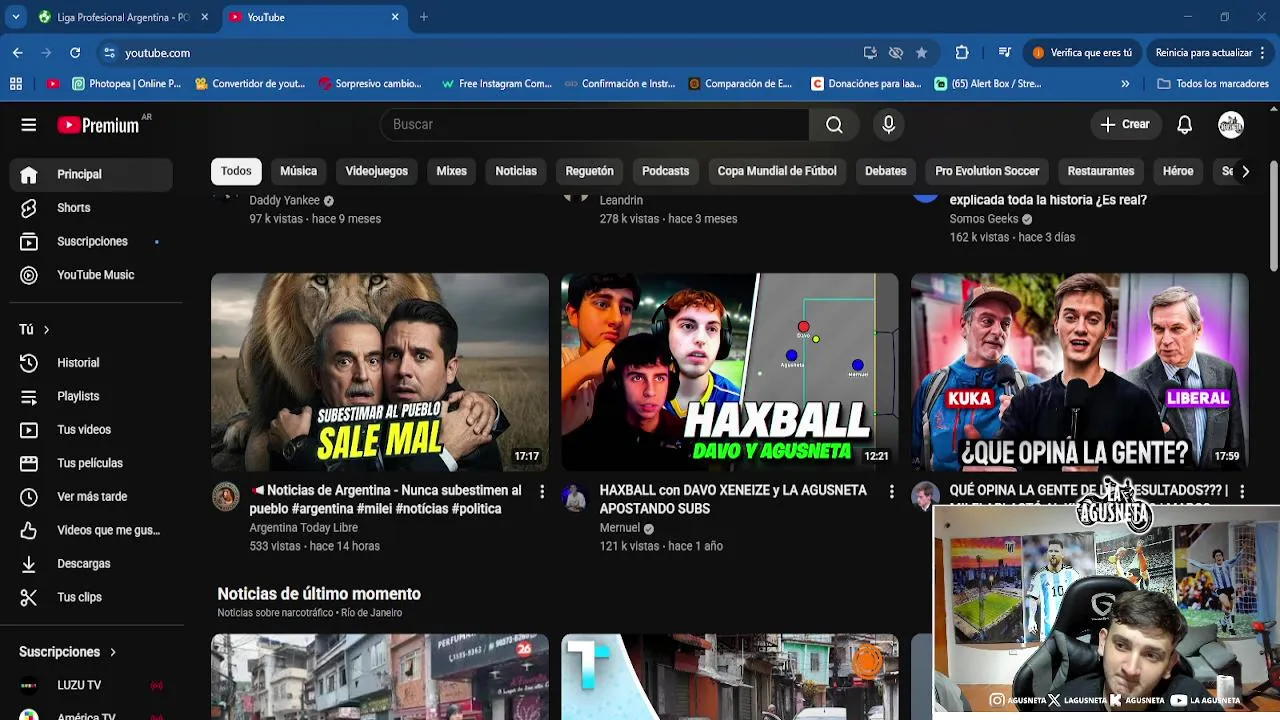The height and width of the screenshot is (720, 1280).
Task: Open the notifications bell
Action: (1184, 125)
